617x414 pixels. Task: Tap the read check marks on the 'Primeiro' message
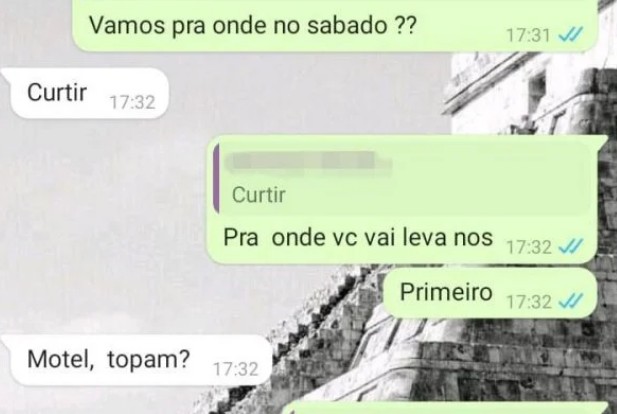click(x=571, y=301)
